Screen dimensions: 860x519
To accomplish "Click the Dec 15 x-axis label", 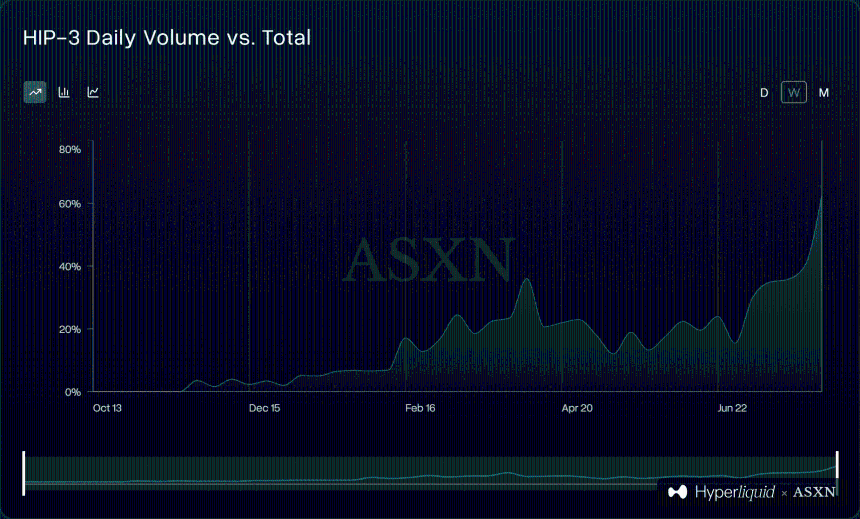I will pos(264,408).
